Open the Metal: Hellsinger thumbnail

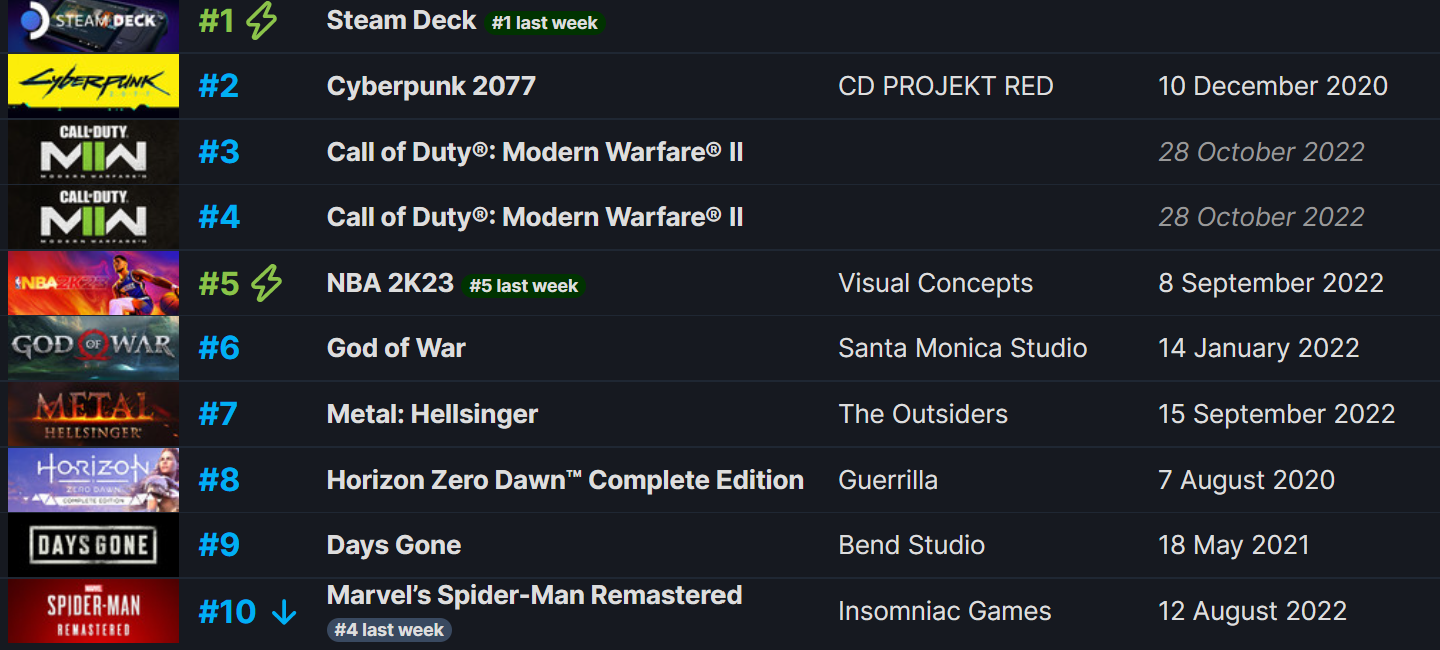tap(93, 414)
